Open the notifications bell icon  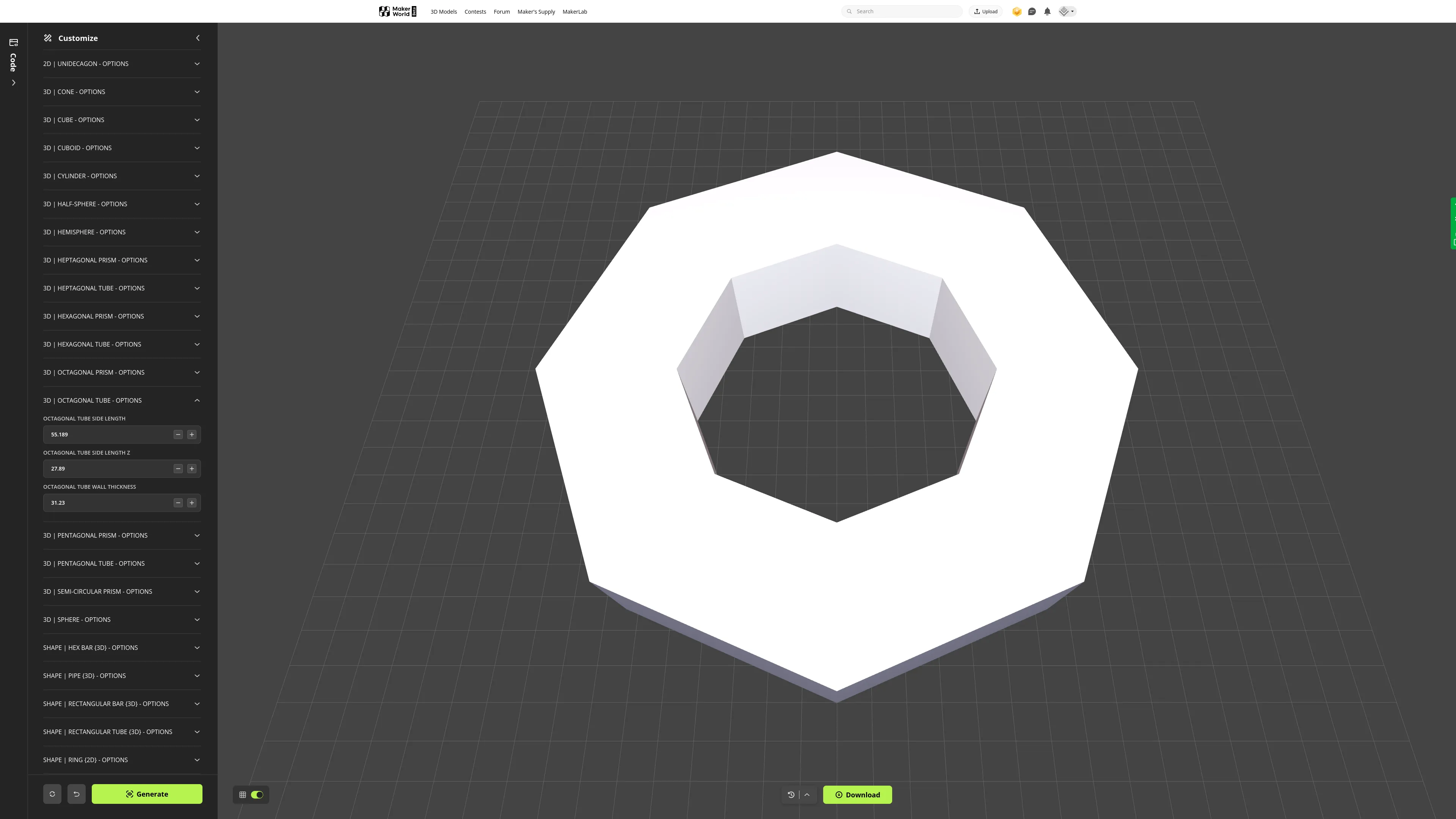(1047, 11)
